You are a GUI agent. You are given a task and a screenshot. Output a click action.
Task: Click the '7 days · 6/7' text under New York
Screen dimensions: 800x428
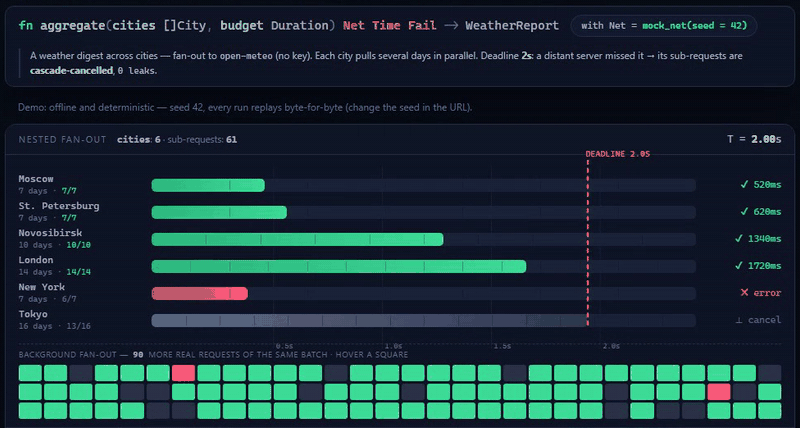(47, 299)
